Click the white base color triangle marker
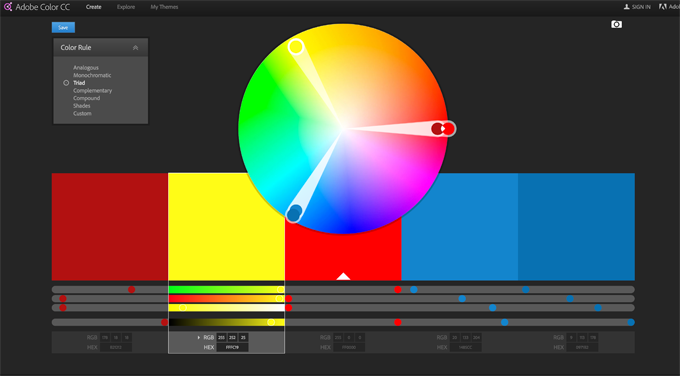The height and width of the screenshot is (376, 680). (x=343, y=276)
